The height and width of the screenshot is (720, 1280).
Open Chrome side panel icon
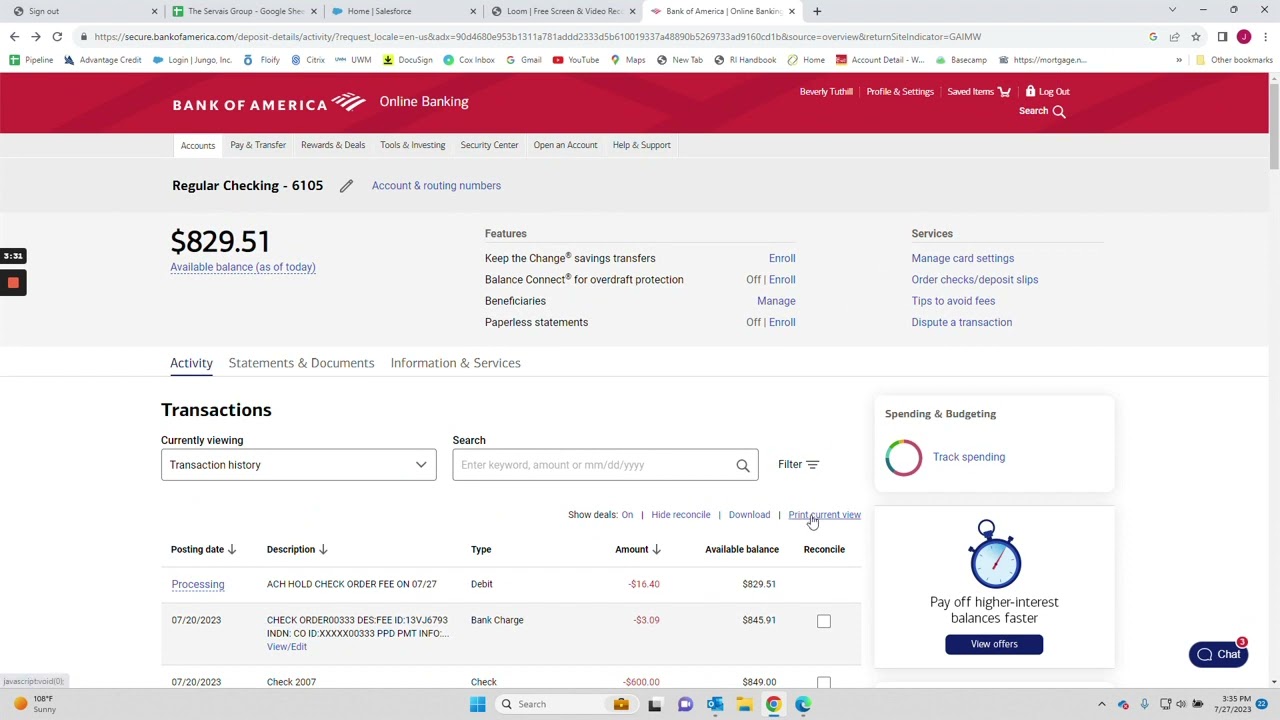point(1222,37)
